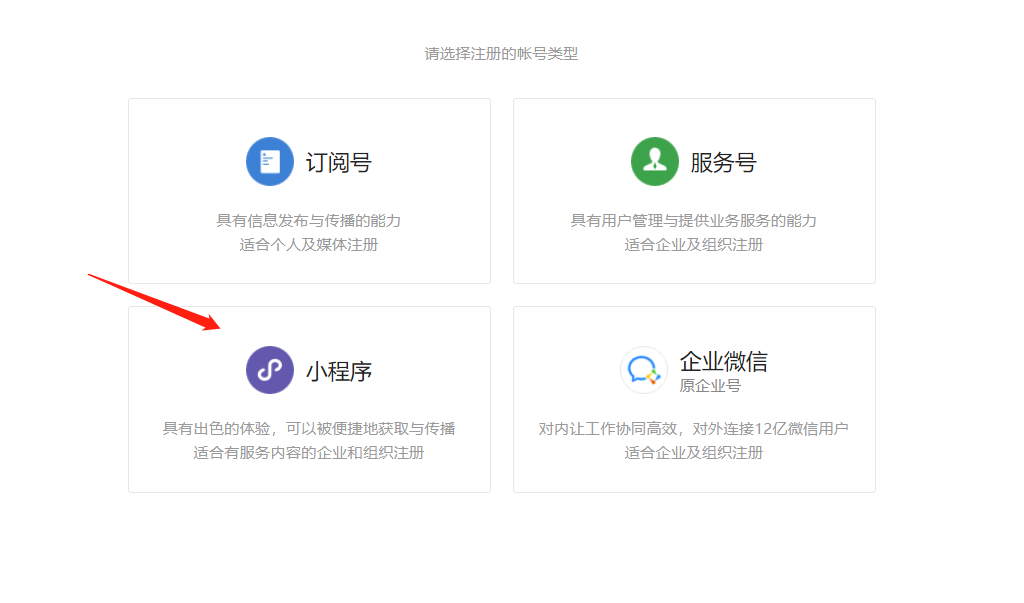Click the 企业微信 chat bubble icon
The image size is (1024, 603).
[643, 370]
